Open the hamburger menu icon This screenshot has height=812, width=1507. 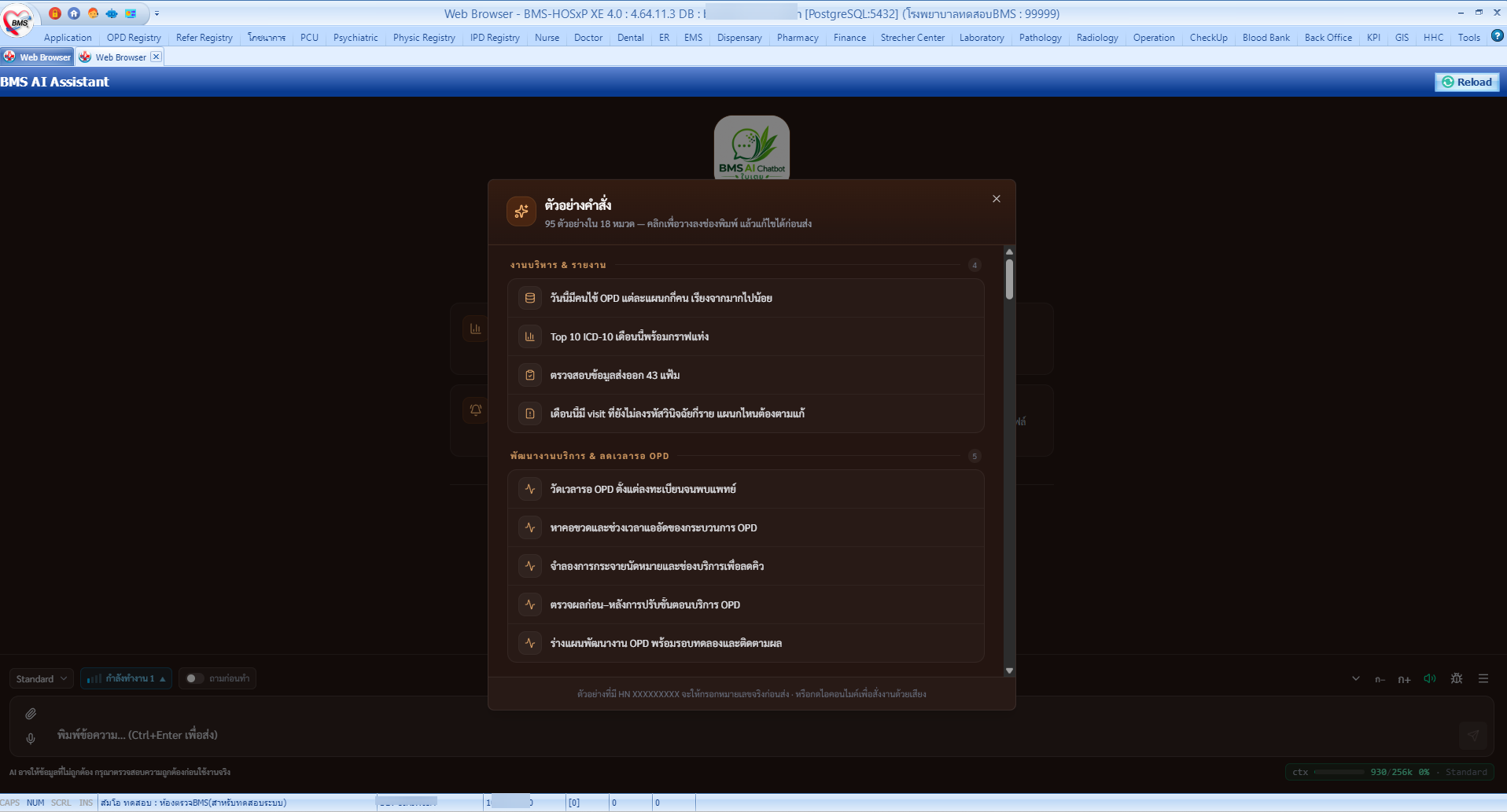[x=1483, y=678]
